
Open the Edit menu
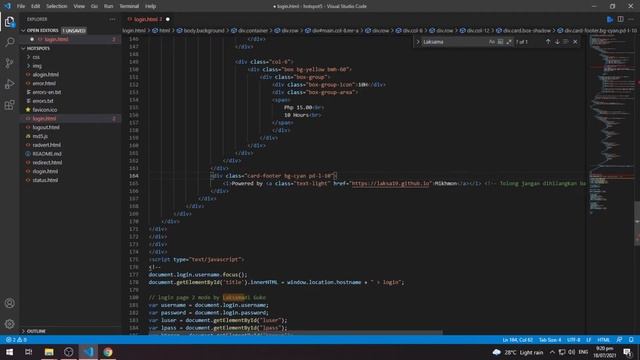pos(36,6)
